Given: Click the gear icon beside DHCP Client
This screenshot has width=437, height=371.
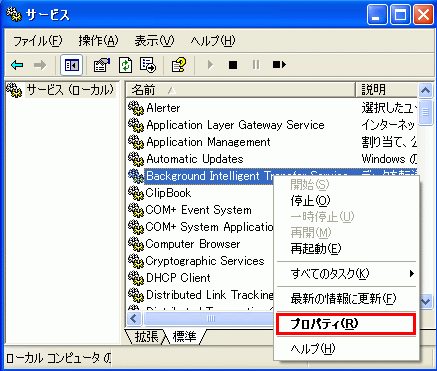Looking at the screenshot, I should tap(136, 278).
